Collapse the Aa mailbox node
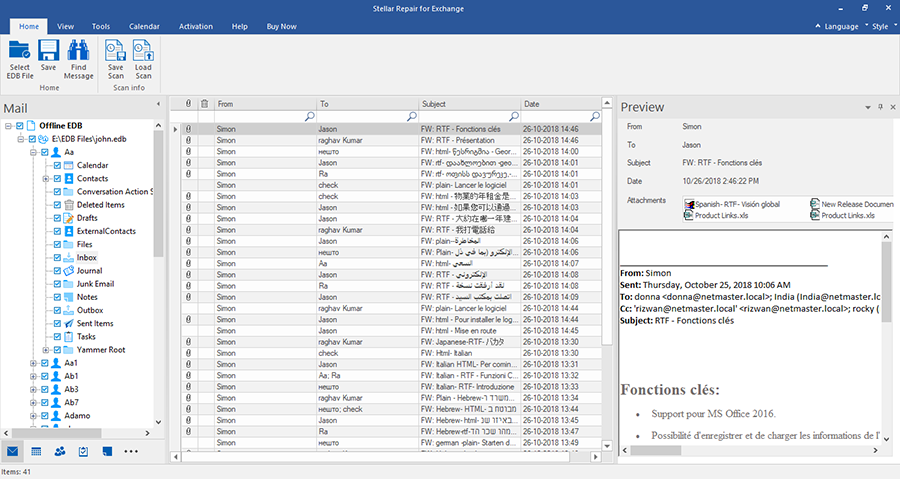Screen dimensions: 900x479 pos(33,152)
